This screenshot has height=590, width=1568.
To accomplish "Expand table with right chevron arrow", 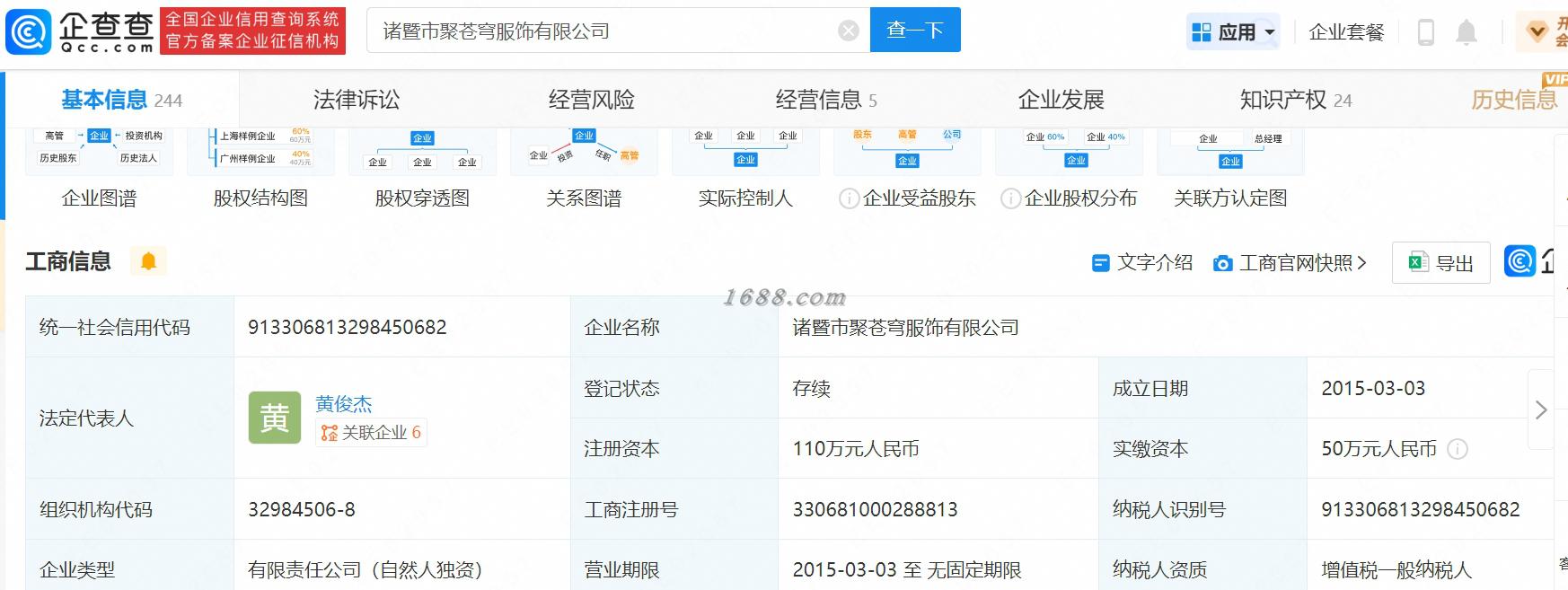I will 1540,410.
